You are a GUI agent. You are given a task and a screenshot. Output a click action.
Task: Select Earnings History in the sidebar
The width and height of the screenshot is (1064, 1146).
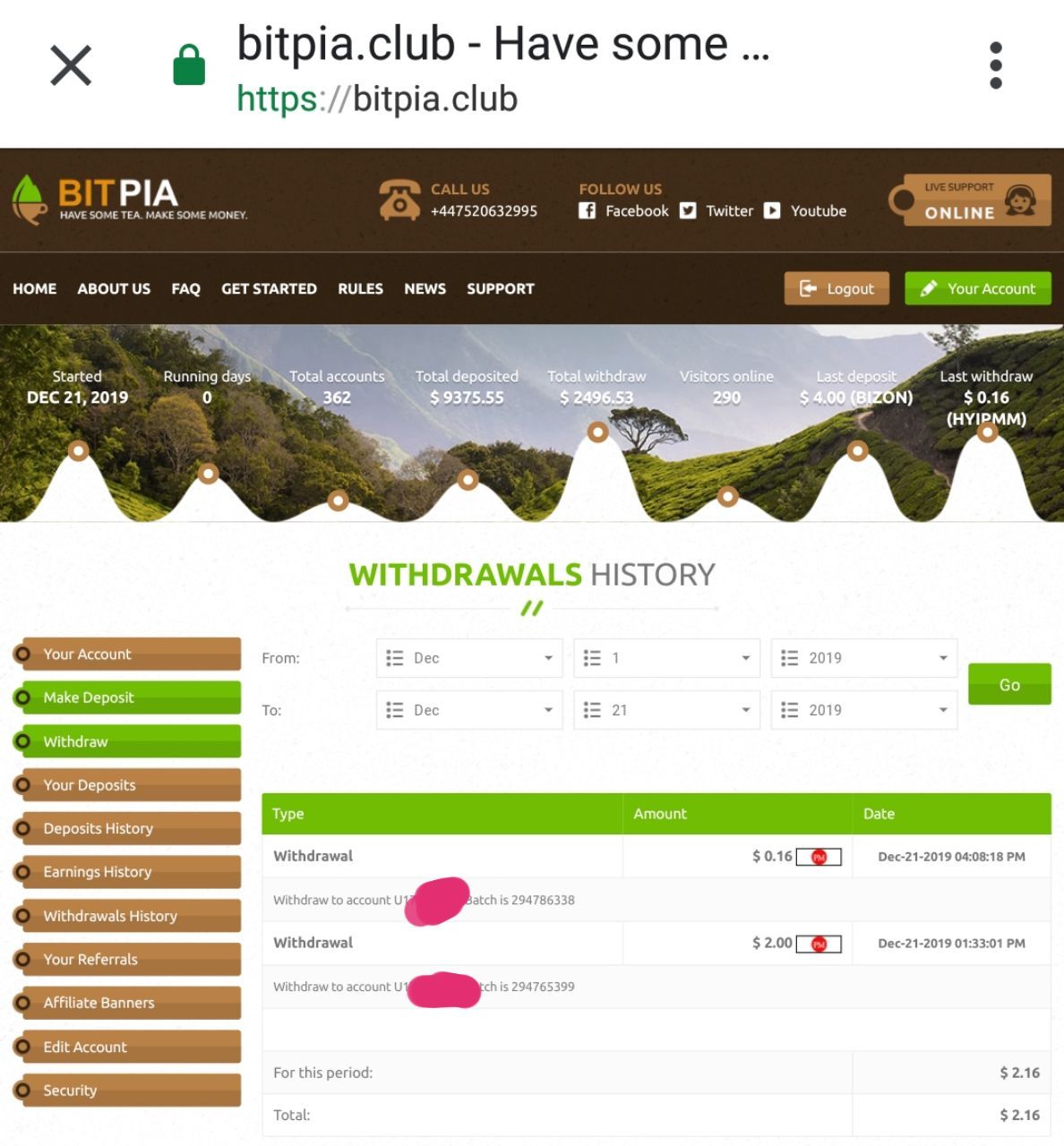(x=128, y=872)
